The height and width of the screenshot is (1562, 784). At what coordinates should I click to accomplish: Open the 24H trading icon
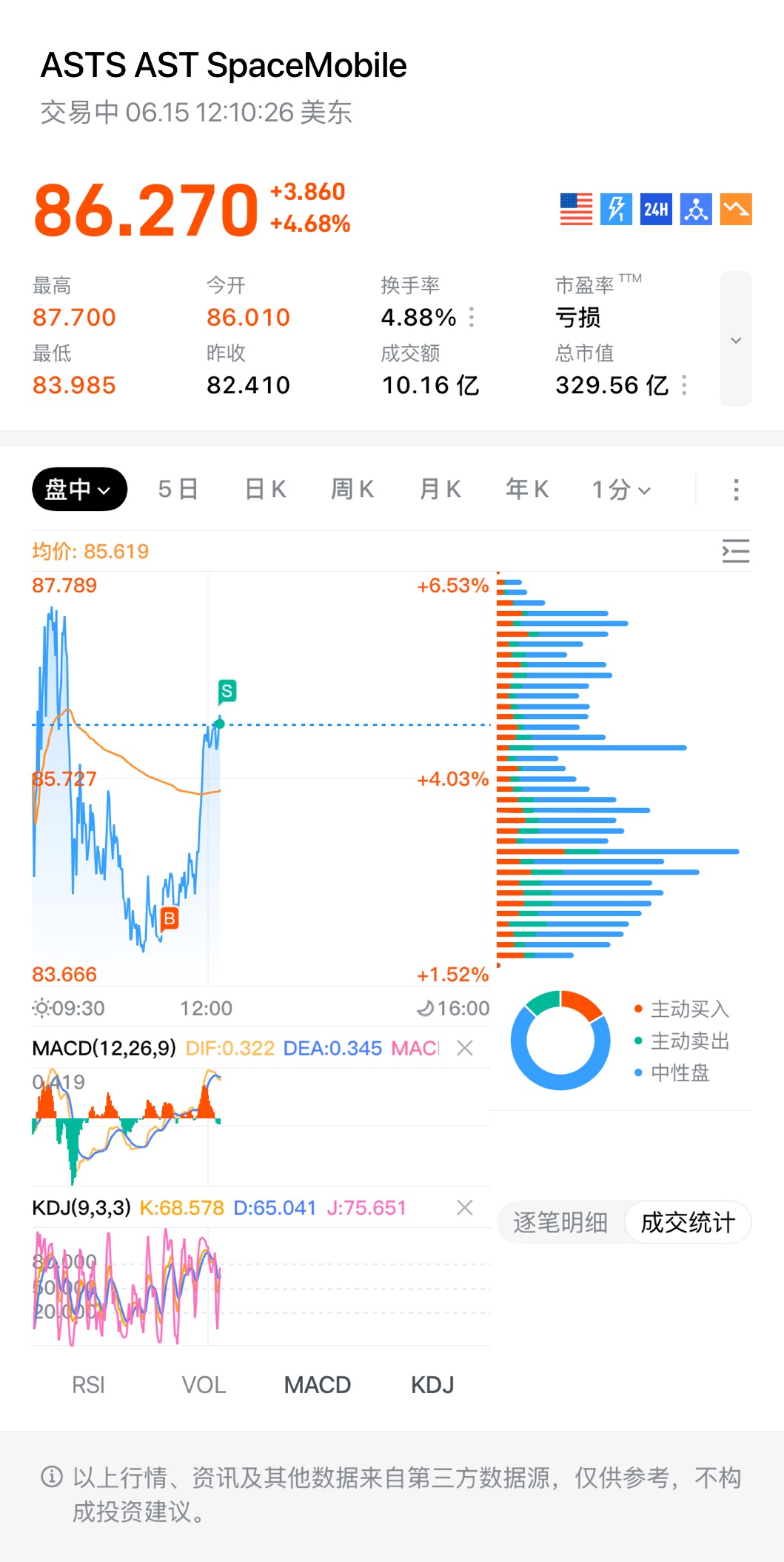[656, 209]
